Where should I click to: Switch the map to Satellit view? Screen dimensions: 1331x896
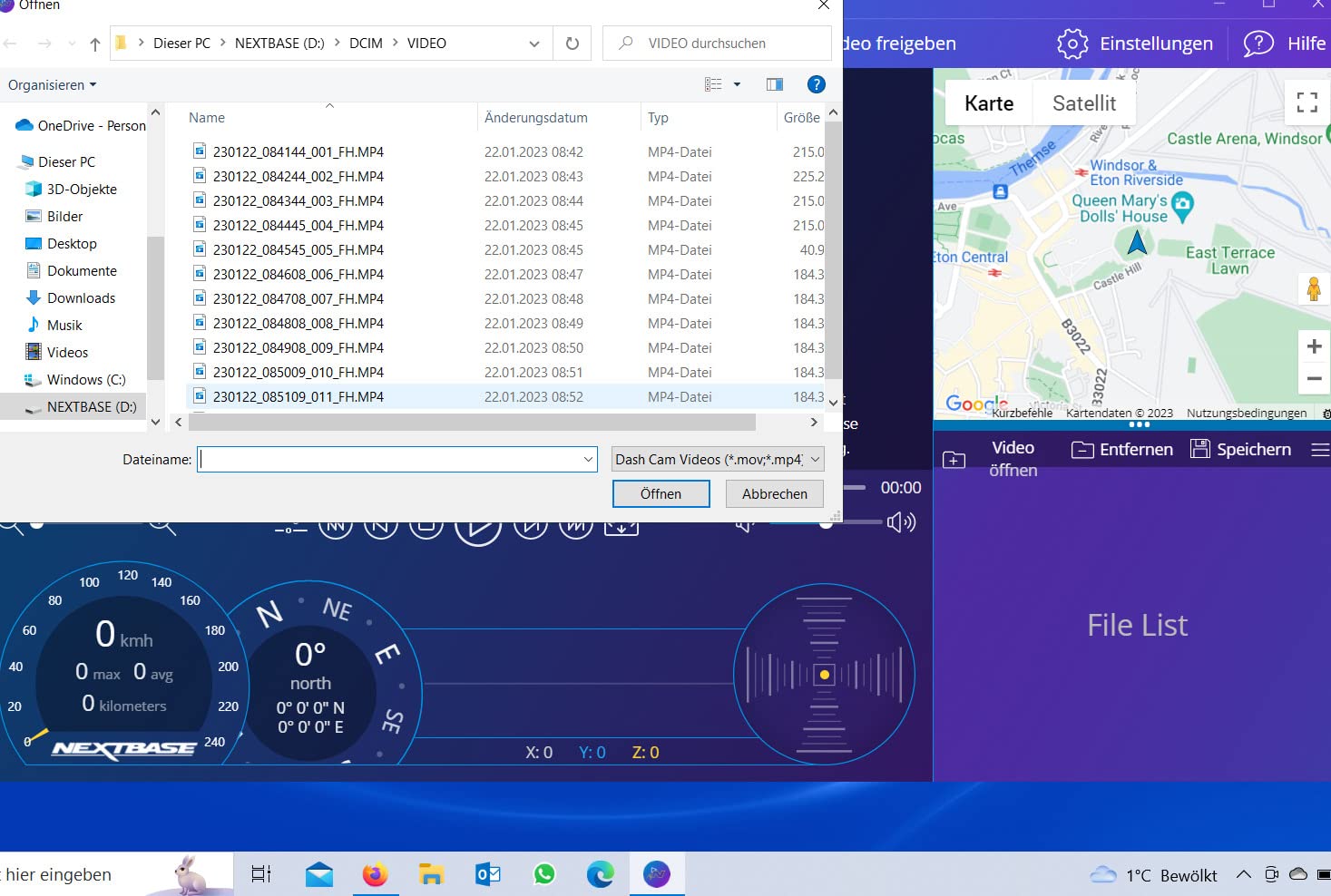coord(1084,103)
